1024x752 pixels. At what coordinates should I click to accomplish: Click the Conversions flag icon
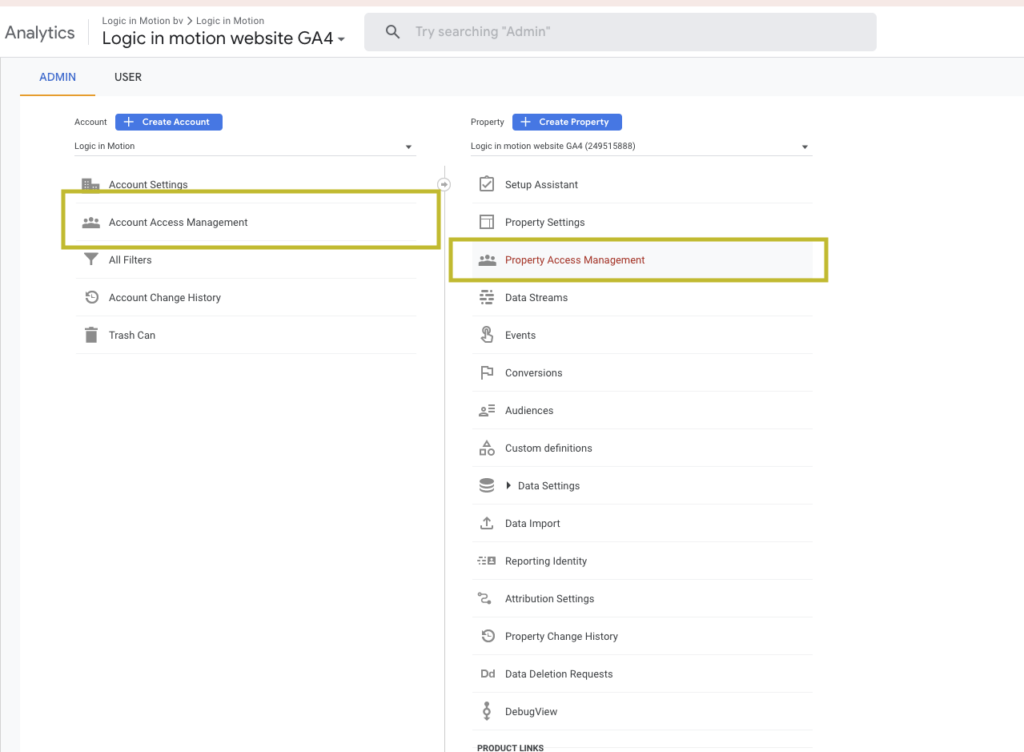[487, 373]
